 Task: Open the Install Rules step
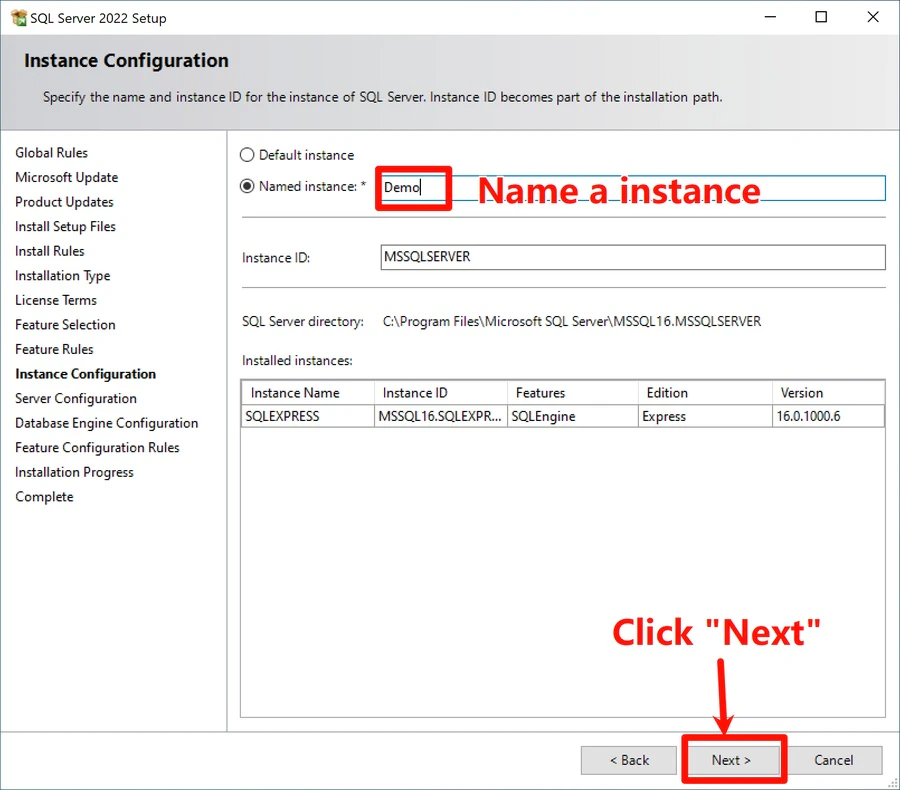50,251
